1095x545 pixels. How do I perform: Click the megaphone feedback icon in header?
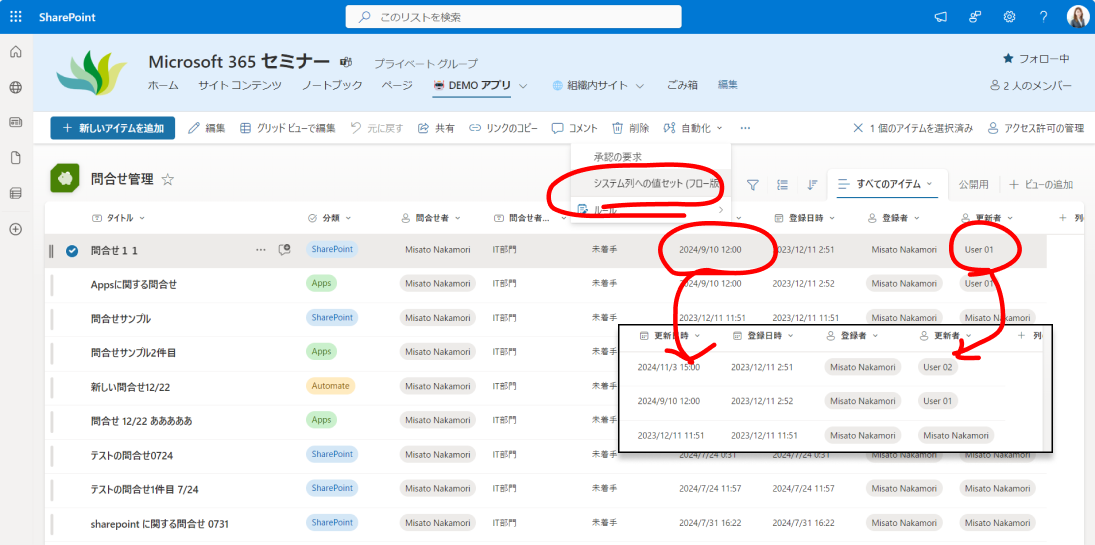(941, 17)
